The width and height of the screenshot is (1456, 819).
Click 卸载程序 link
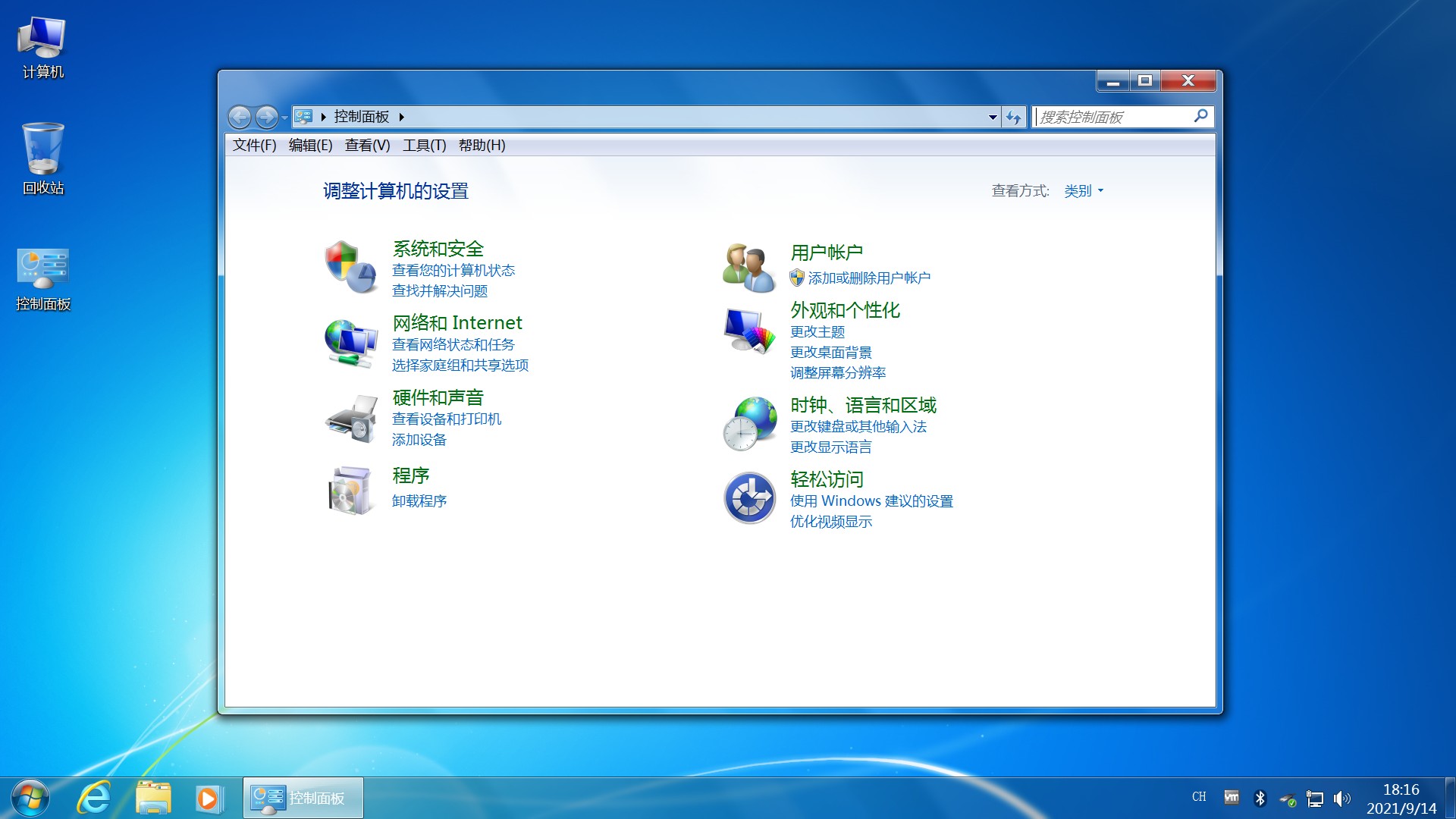(x=419, y=501)
